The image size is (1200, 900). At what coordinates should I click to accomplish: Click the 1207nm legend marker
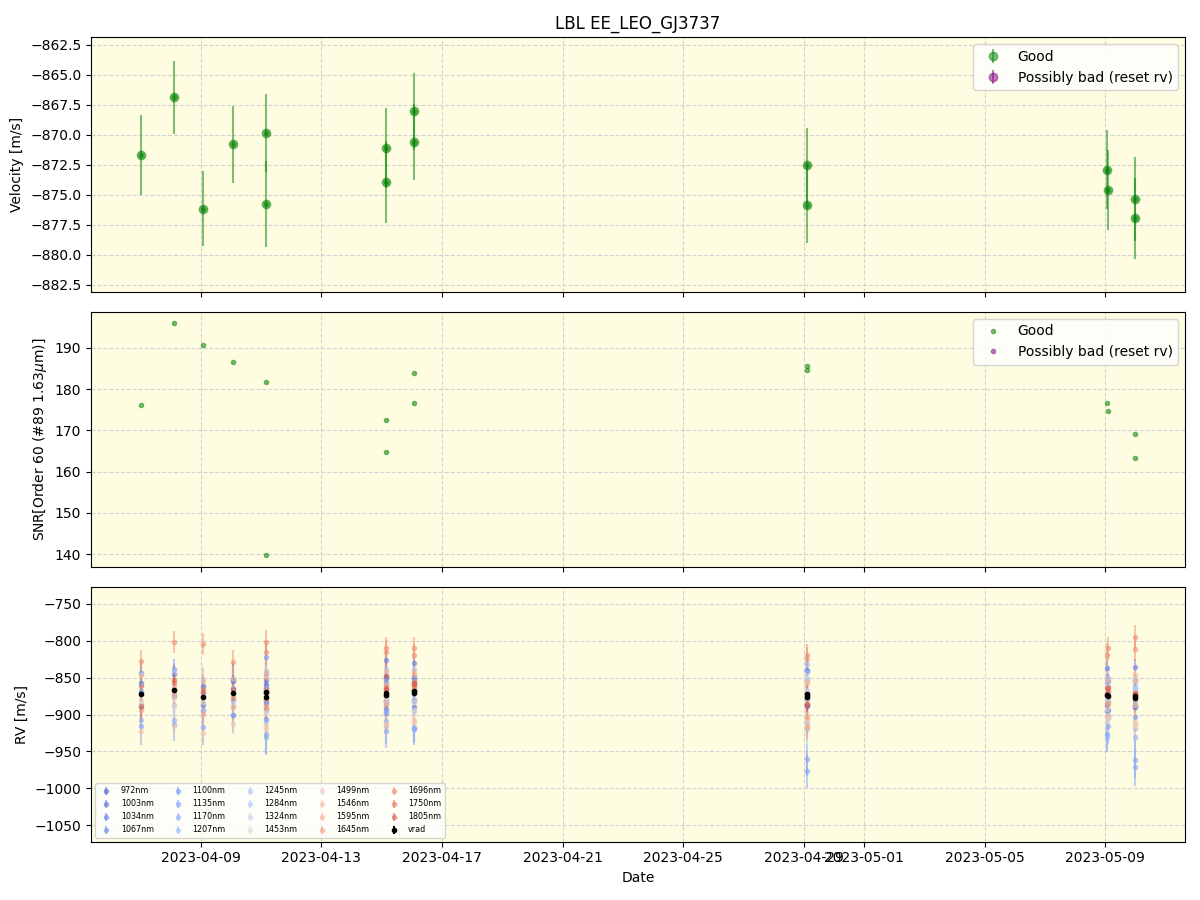[178, 830]
